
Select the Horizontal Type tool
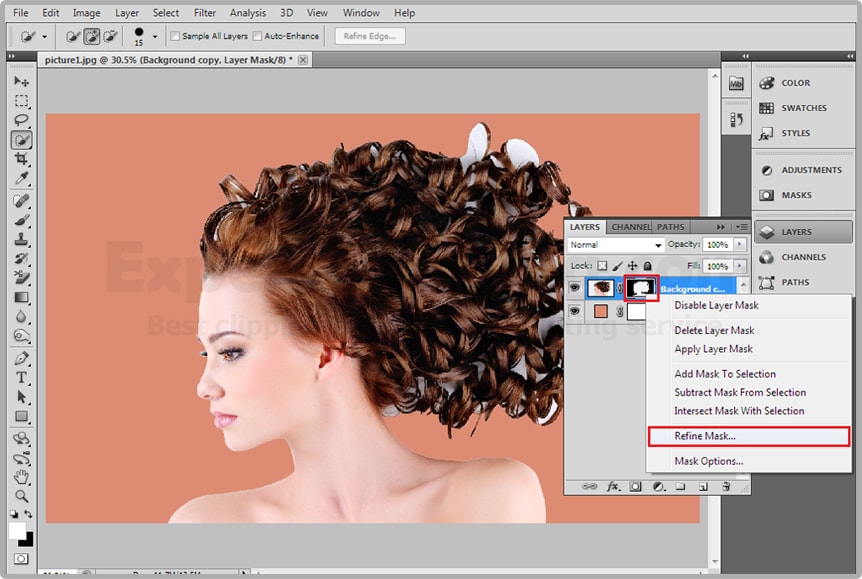(21, 378)
